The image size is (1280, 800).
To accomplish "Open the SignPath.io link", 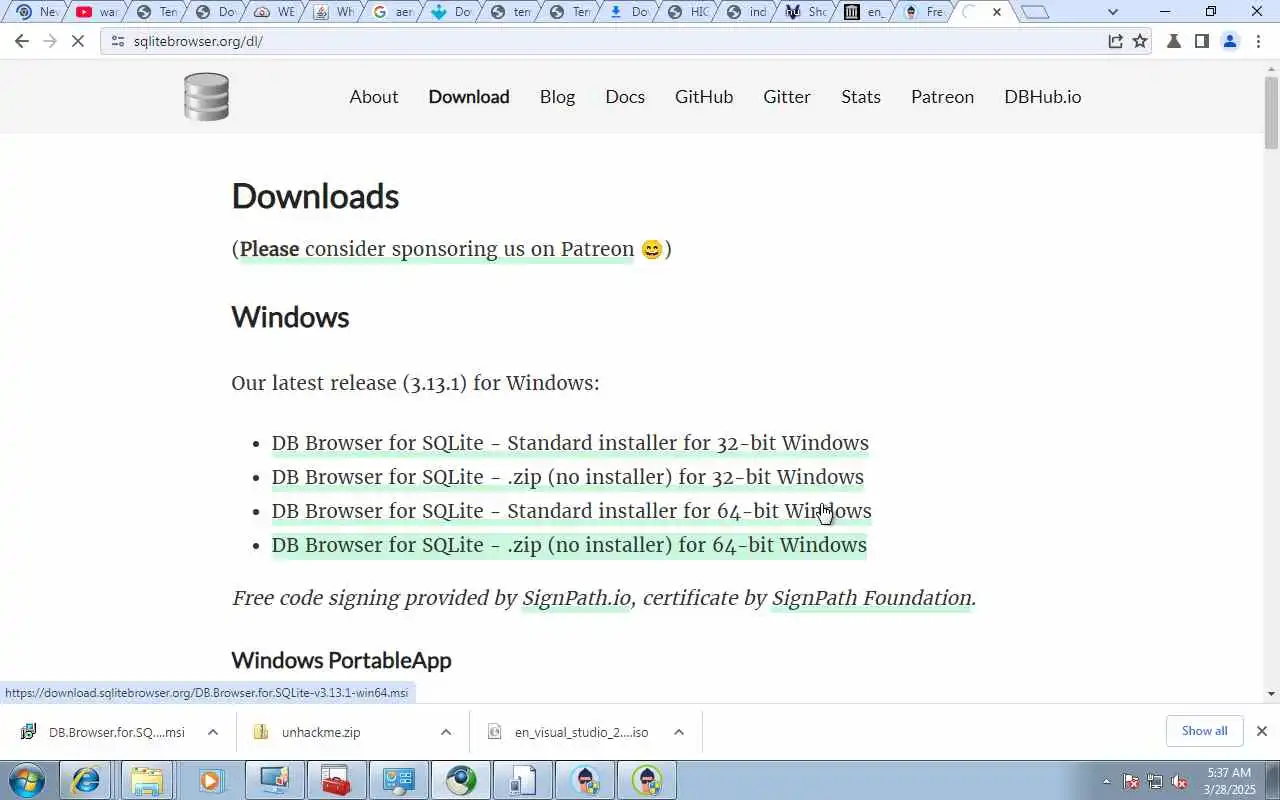I will click(x=576, y=598).
